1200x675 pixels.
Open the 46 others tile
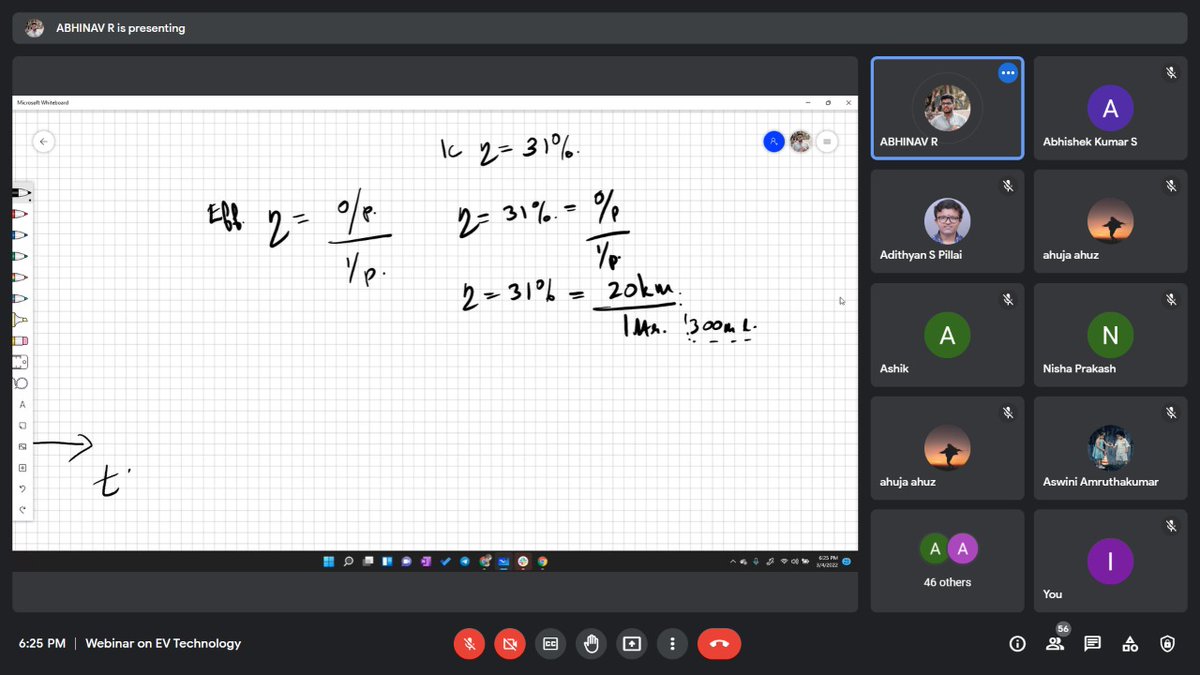coord(947,561)
